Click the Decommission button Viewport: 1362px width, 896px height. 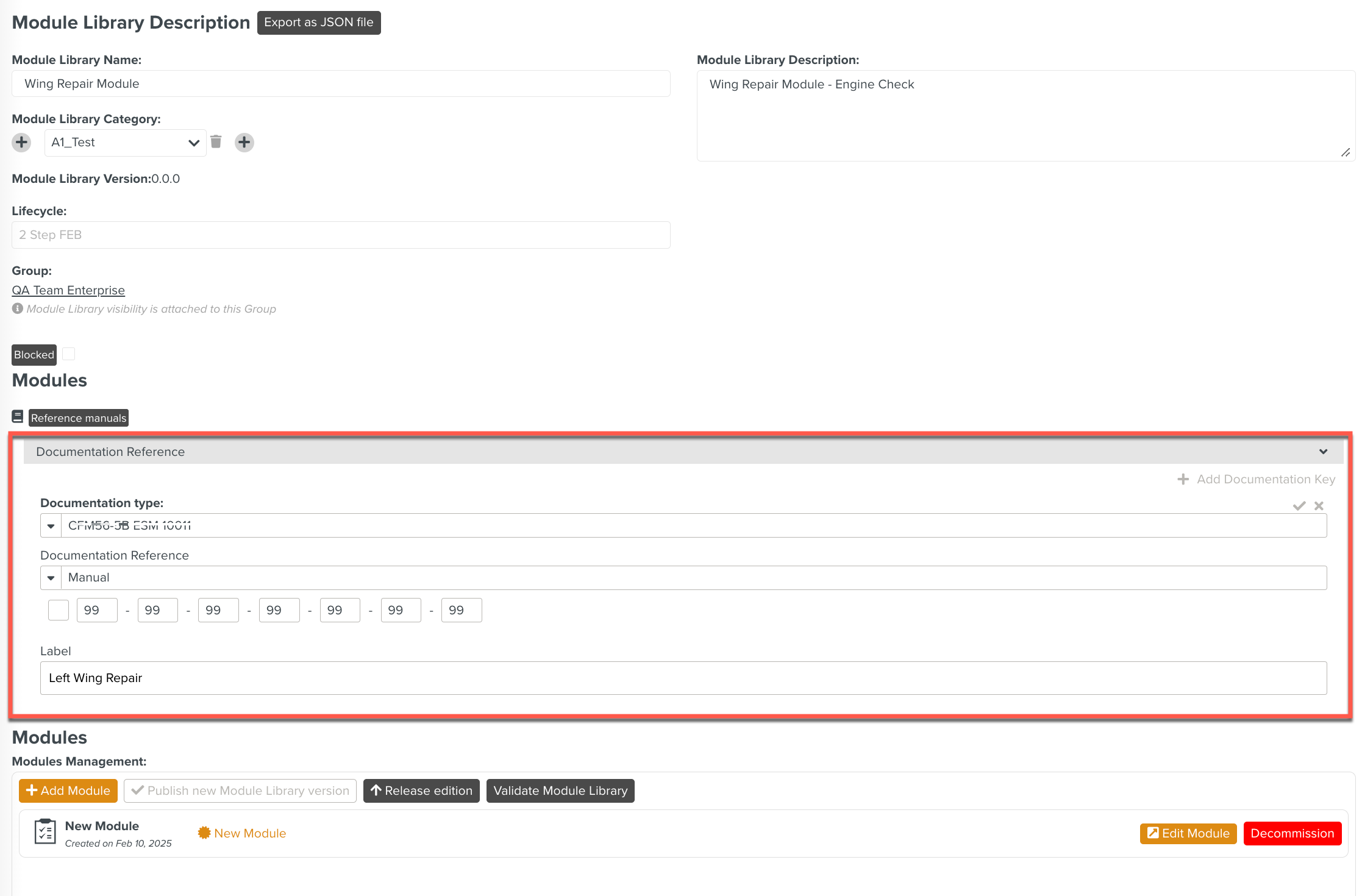coord(1292,833)
